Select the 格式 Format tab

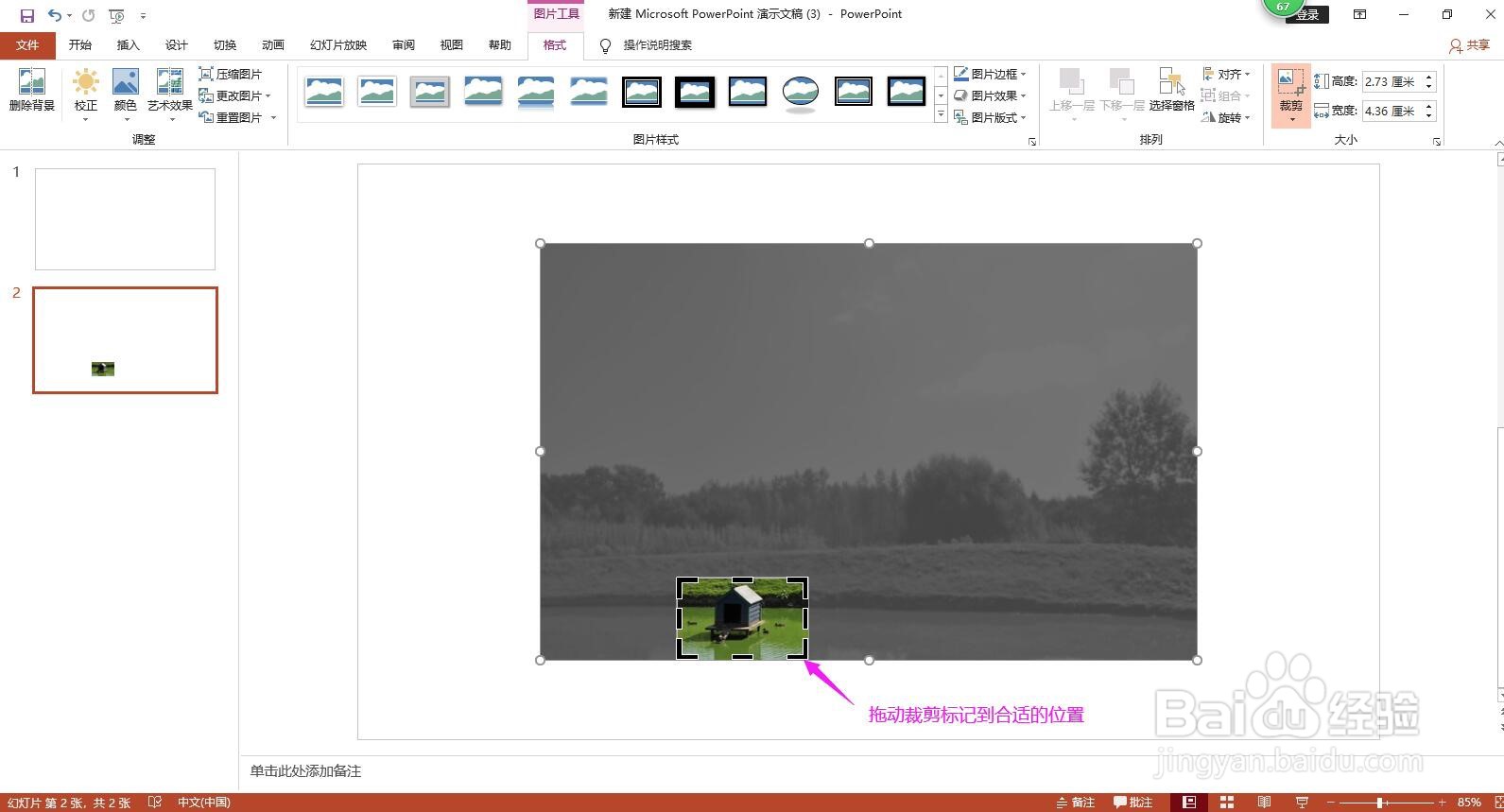click(x=555, y=45)
